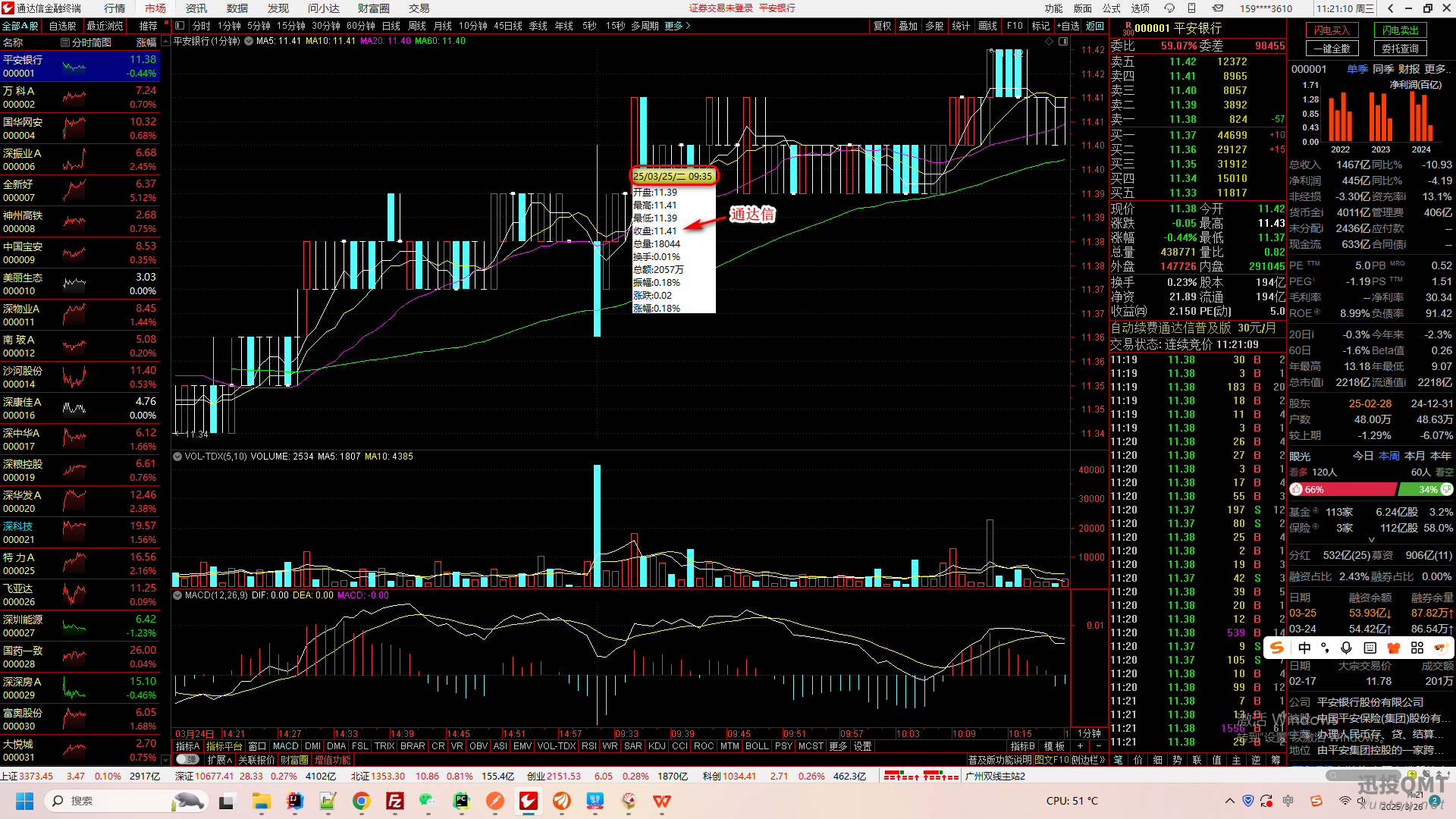Select 势 in the tick detail selector

coord(1177,760)
